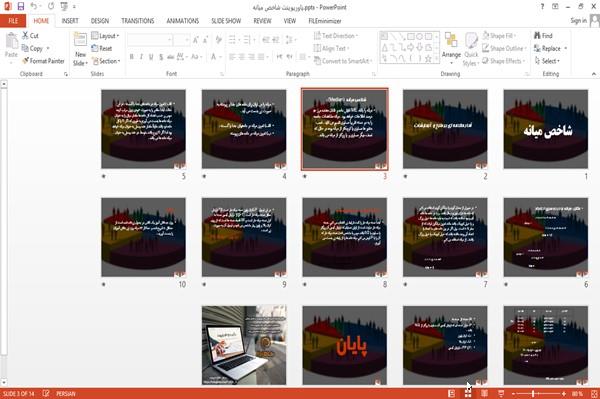Select the laptop photo slide thumbnail
Image resolution: width=600 pixels, height=399 pixels.
coord(244,345)
